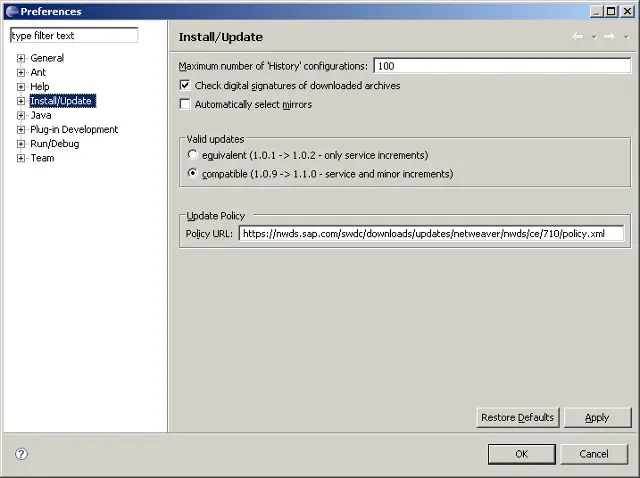Select Plug-in Development preferences entry
Image resolution: width=640 pixels, height=478 pixels.
[x=74, y=129]
